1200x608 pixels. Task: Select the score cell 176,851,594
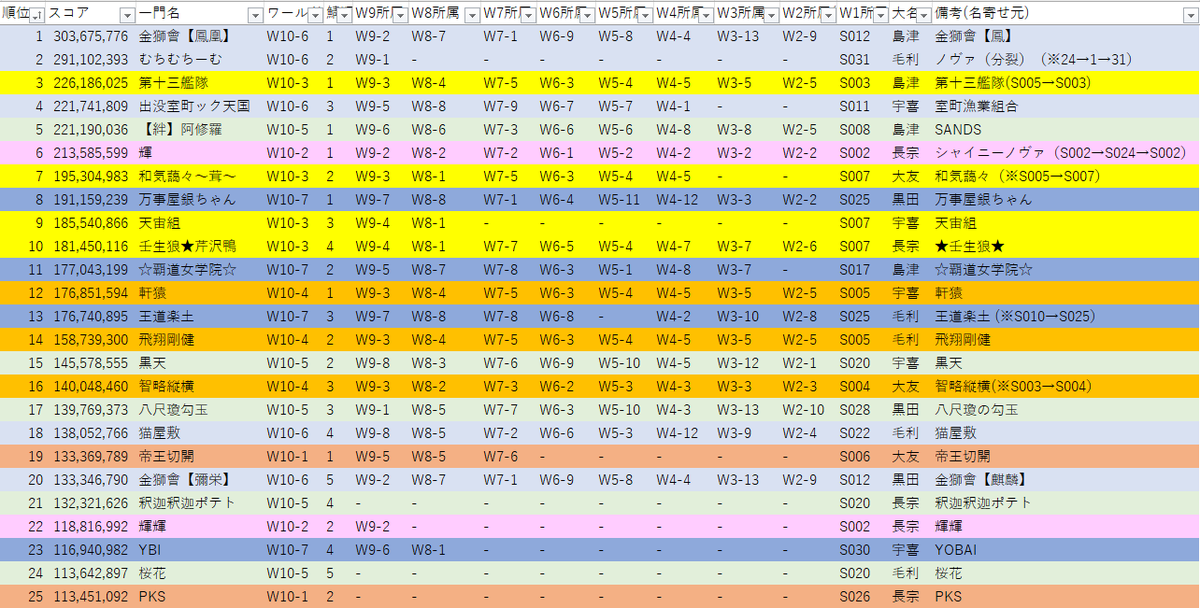(x=89, y=292)
